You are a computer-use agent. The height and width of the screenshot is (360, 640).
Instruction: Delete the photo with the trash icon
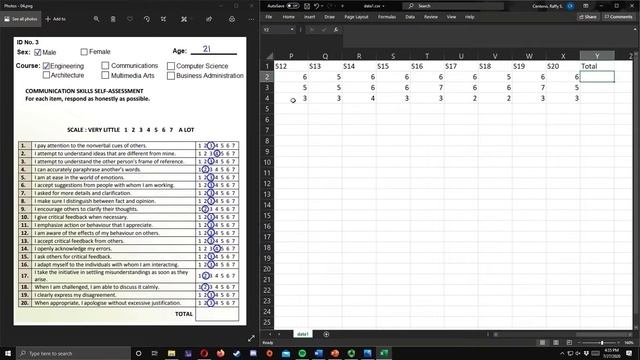click(113, 19)
